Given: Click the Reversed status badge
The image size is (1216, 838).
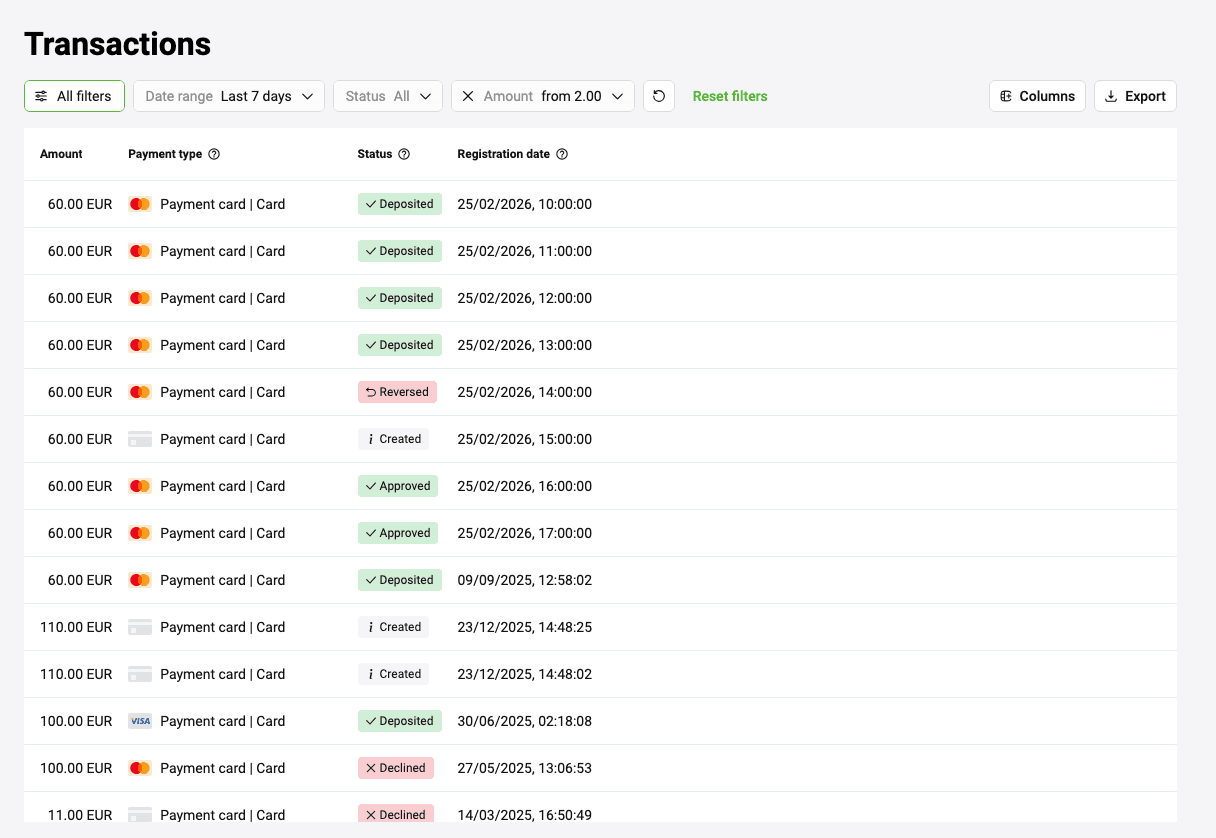Looking at the screenshot, I should coord(397,392).
